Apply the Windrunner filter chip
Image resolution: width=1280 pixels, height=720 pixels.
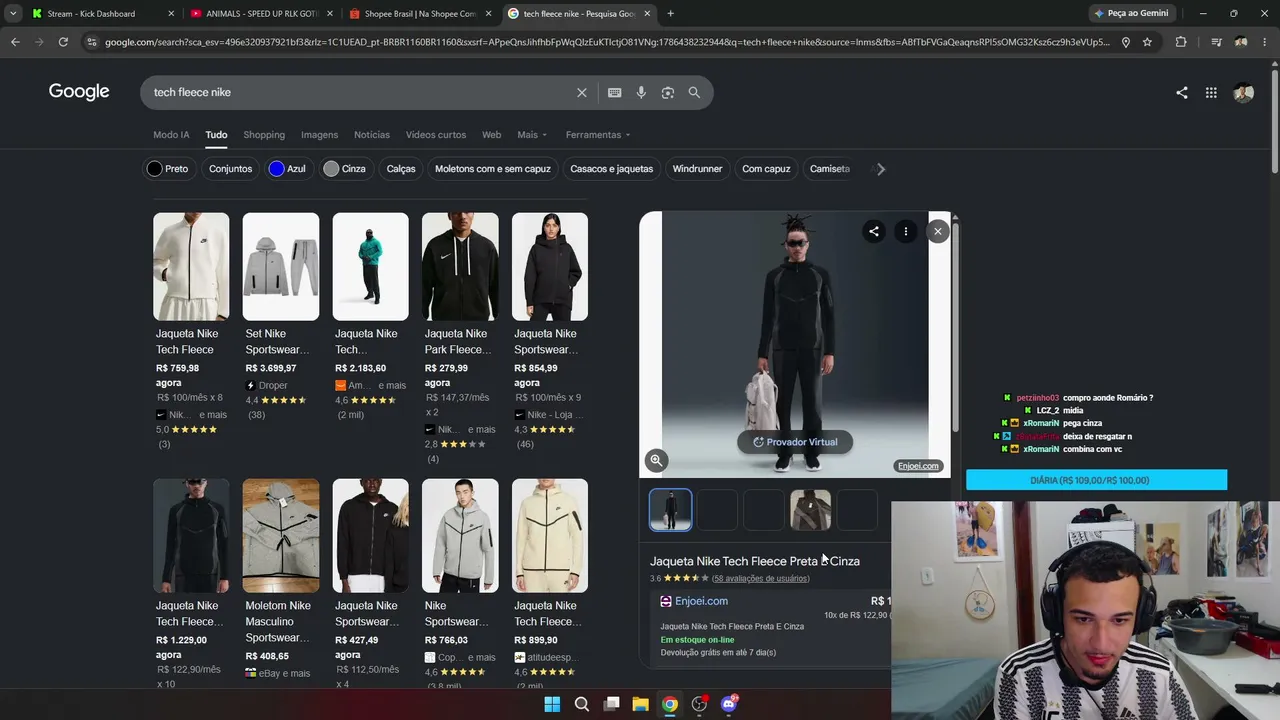[697, 169]
